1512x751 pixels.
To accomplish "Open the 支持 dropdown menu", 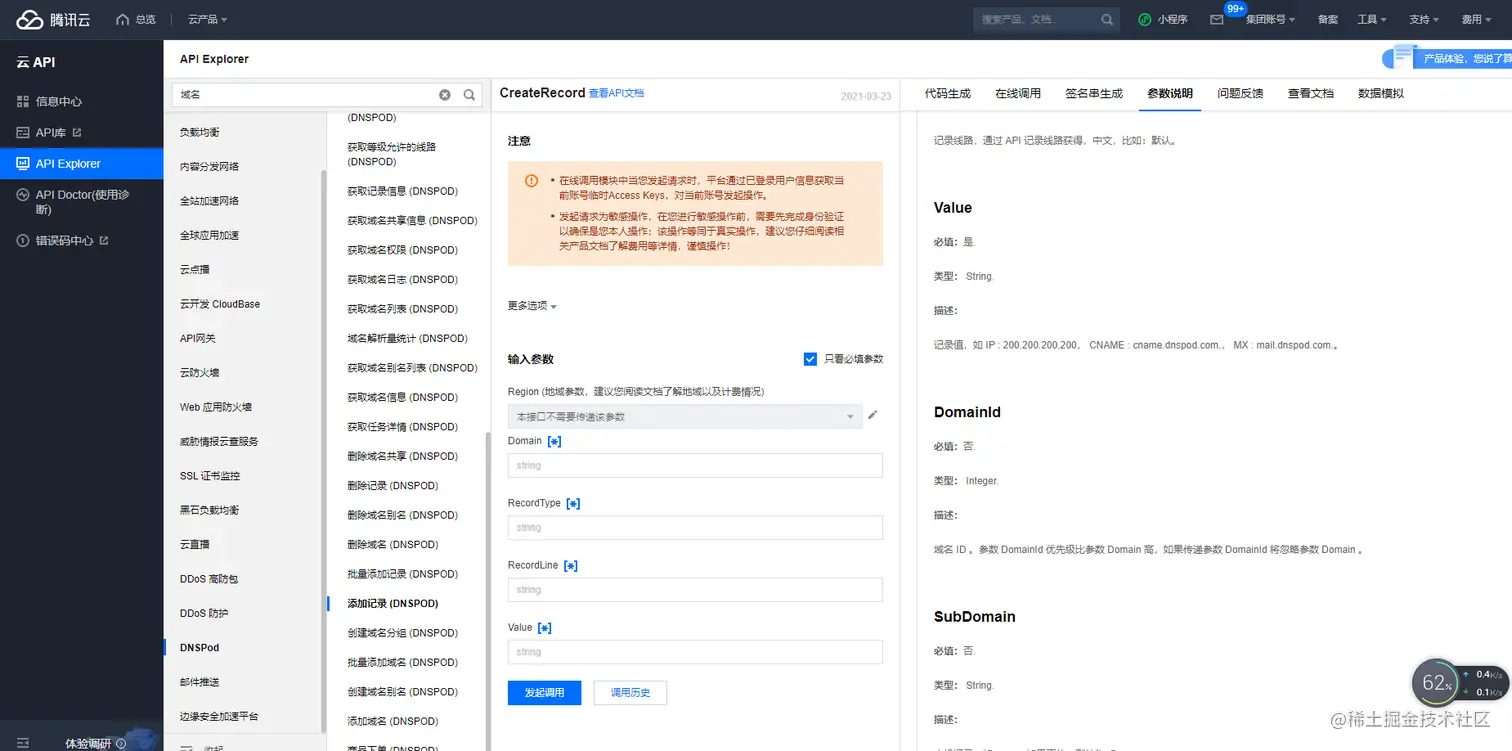I will coord(1424,19).
